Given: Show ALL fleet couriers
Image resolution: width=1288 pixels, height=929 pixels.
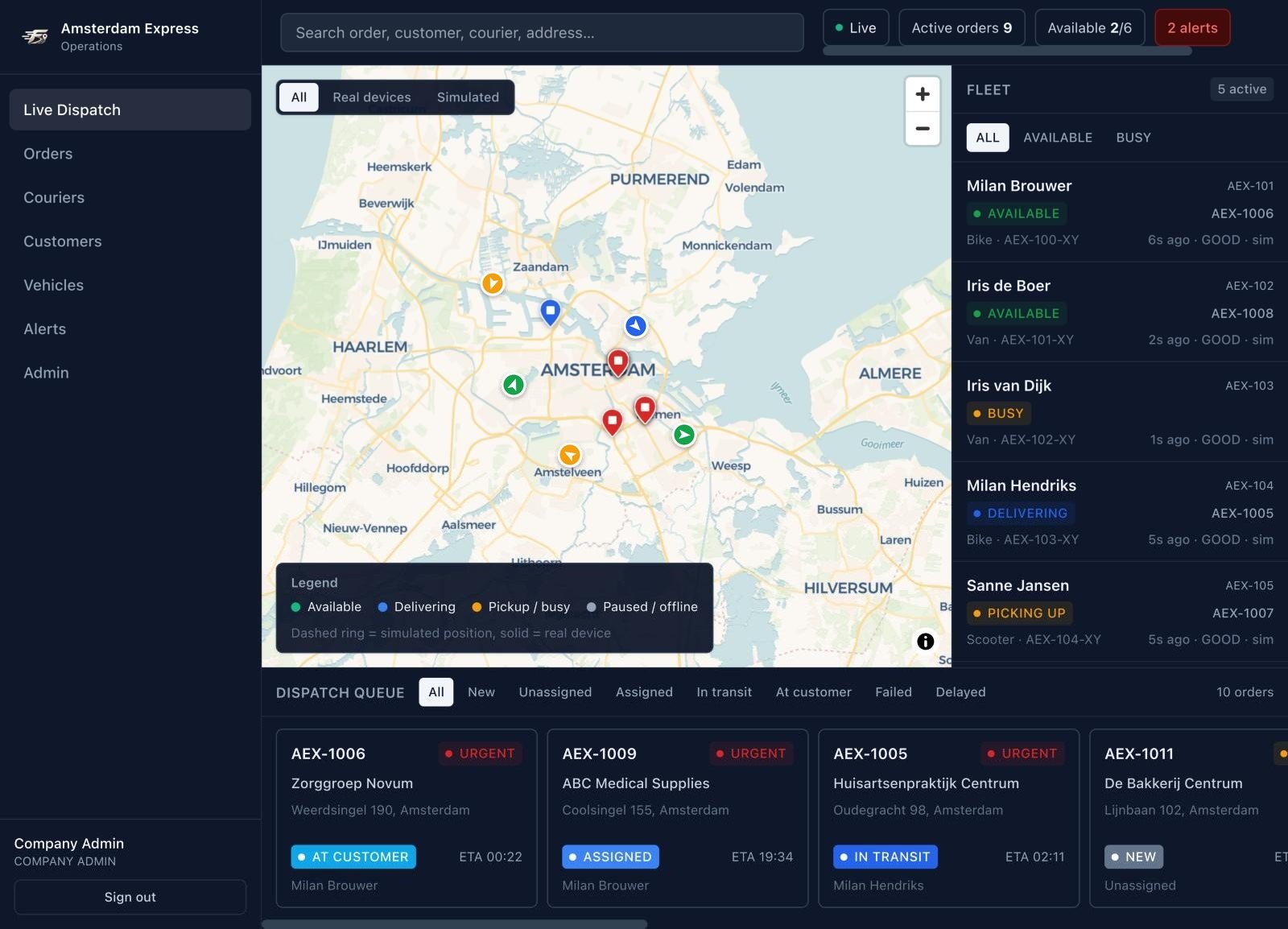Looking at the screenshot, I should pyautogui.click(x=988, y=138).
